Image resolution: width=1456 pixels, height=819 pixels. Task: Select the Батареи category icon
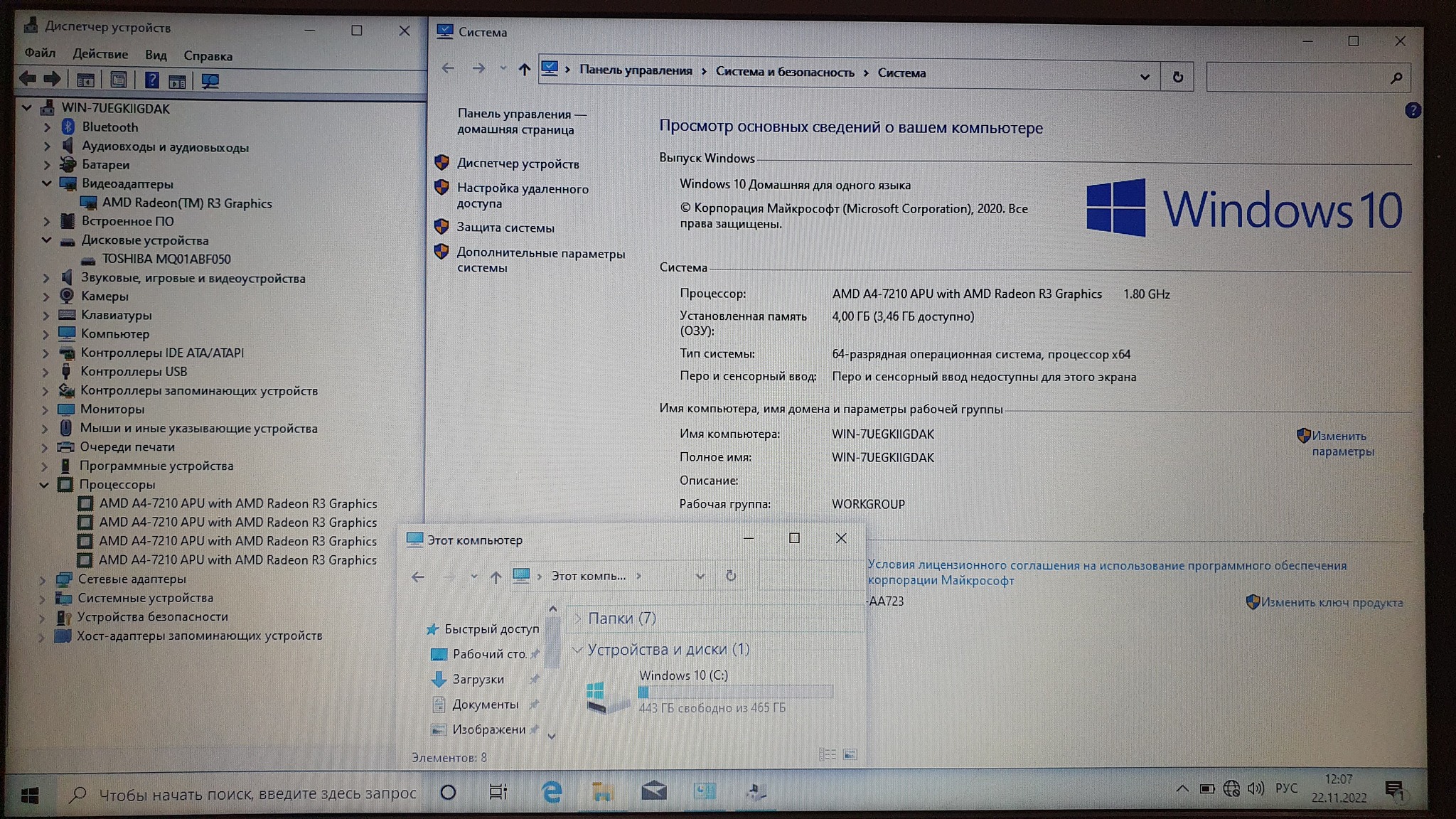click(68, 164)
